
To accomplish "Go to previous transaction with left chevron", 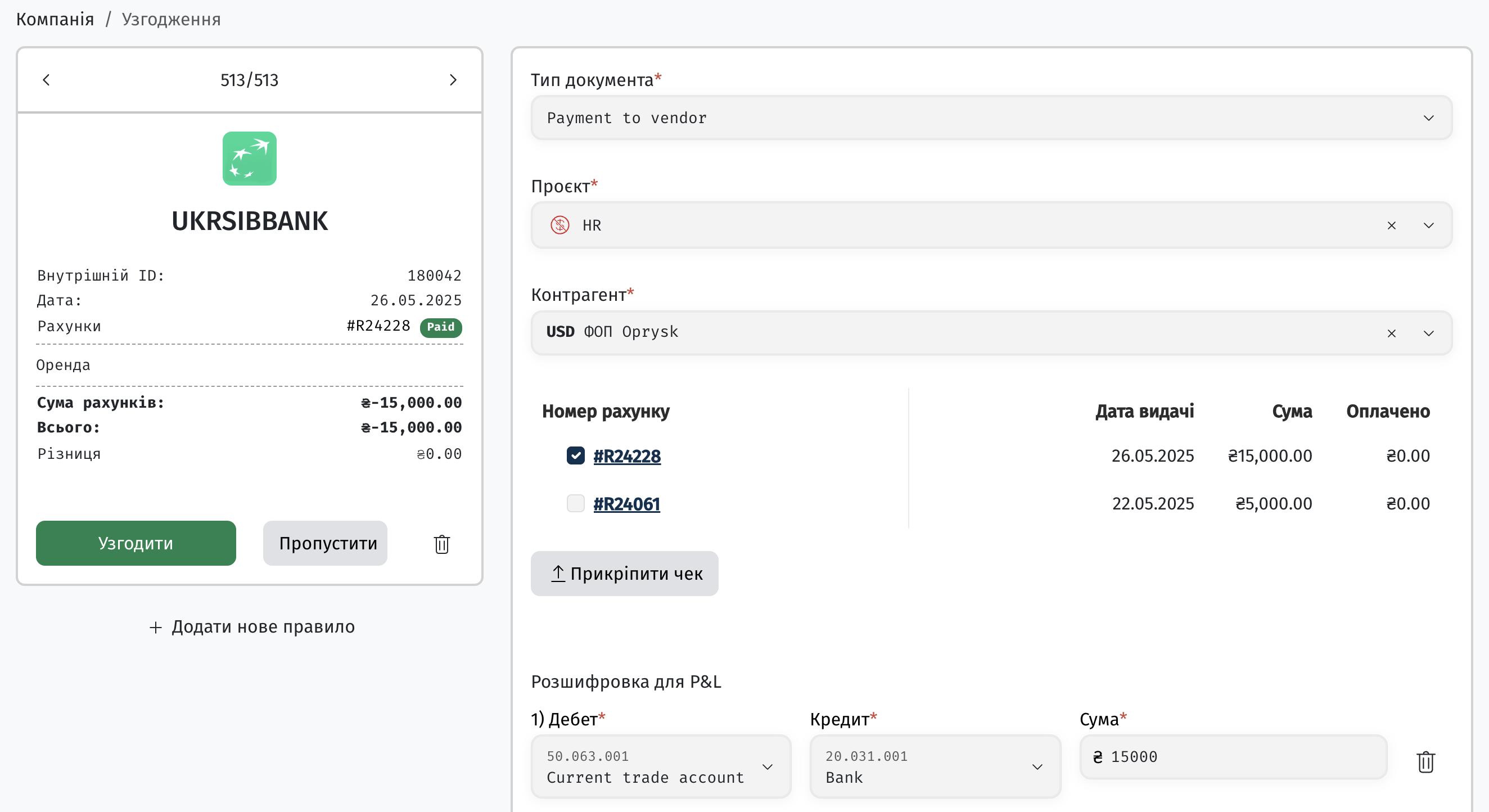I will [x=46, y=80].
